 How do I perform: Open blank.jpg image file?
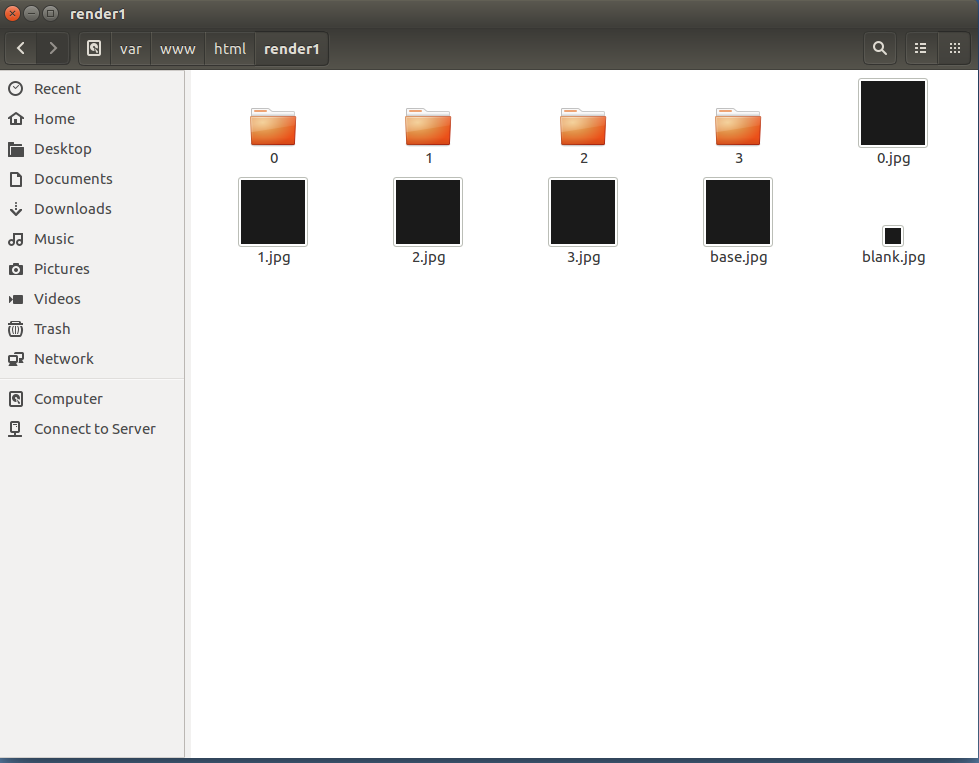892,236
